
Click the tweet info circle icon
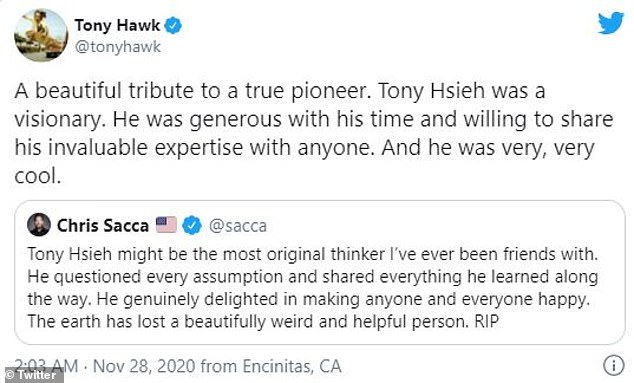point(614,365)
